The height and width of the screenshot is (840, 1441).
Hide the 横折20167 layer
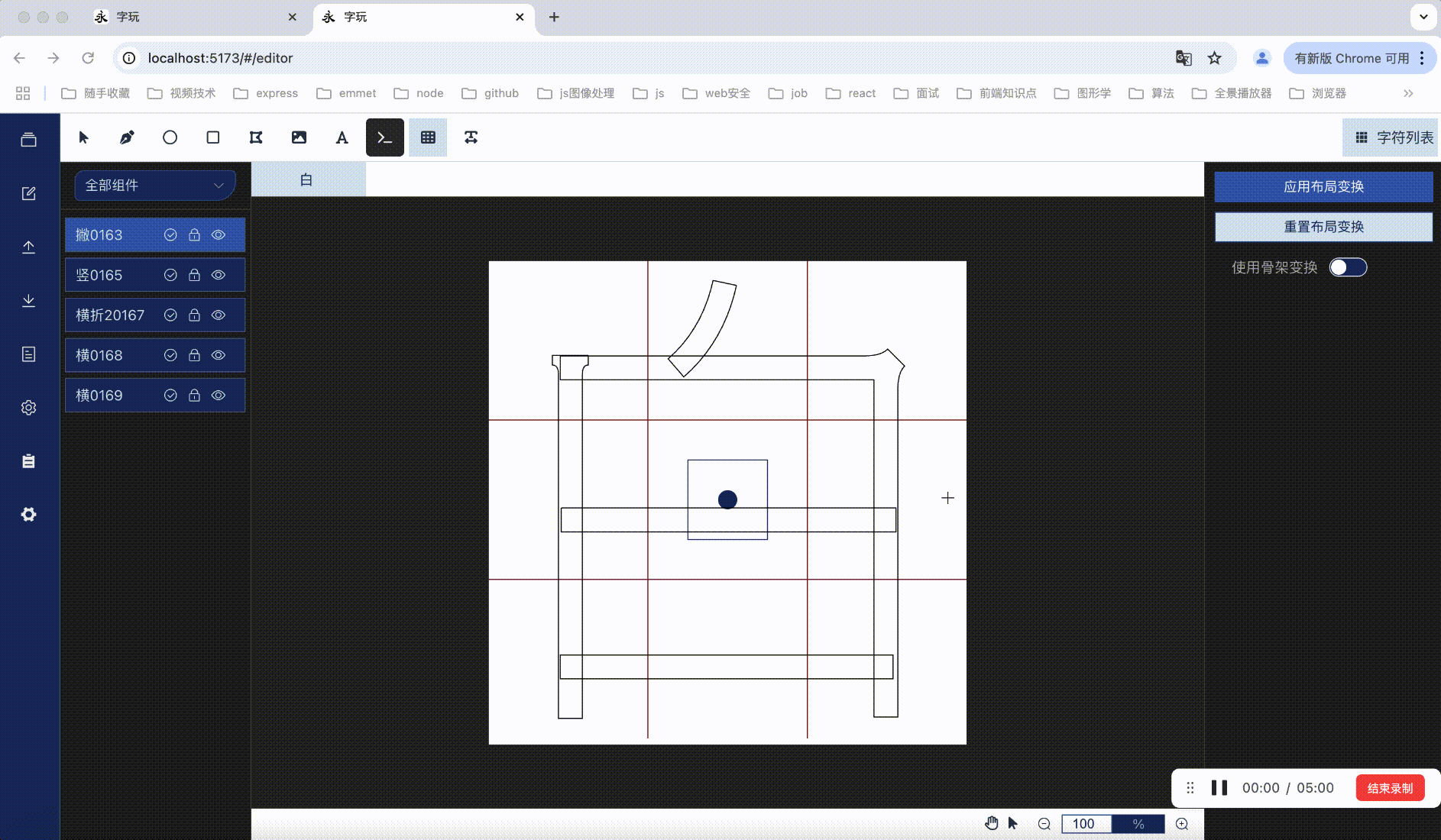click(x=219, y=315)
